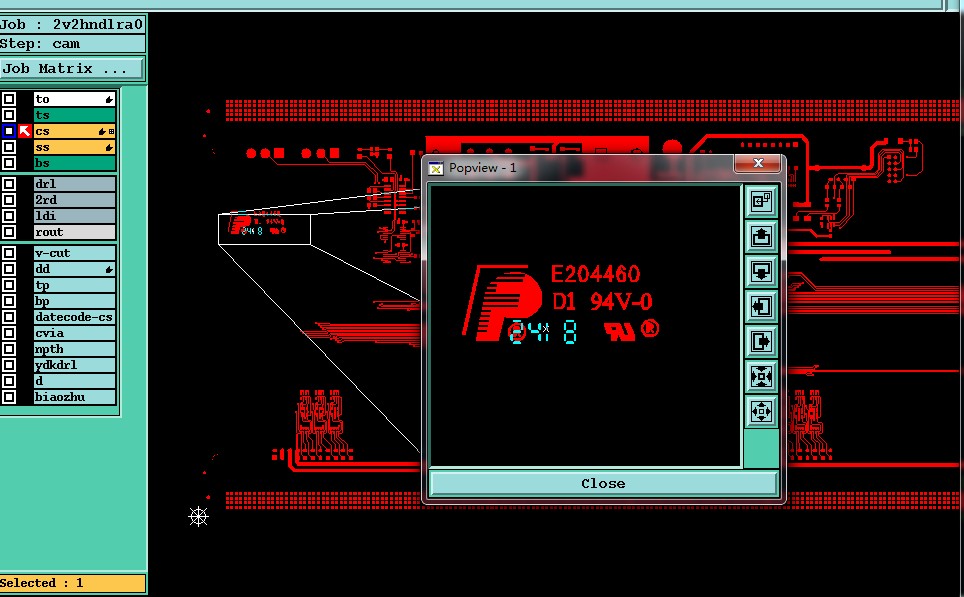Click the hand icon on the 'dd' layer
This screenshot has width=964, height=597.
[109, 269]
